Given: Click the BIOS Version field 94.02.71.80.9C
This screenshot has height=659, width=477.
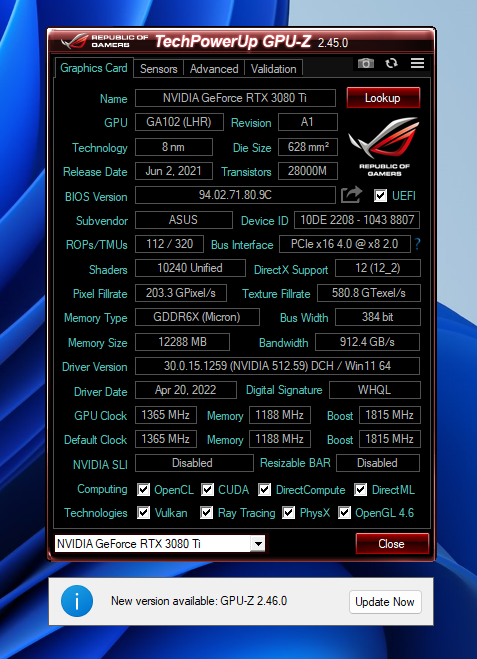Looking at the screenshot, I should pyautogui.click(x=235, y=195).
